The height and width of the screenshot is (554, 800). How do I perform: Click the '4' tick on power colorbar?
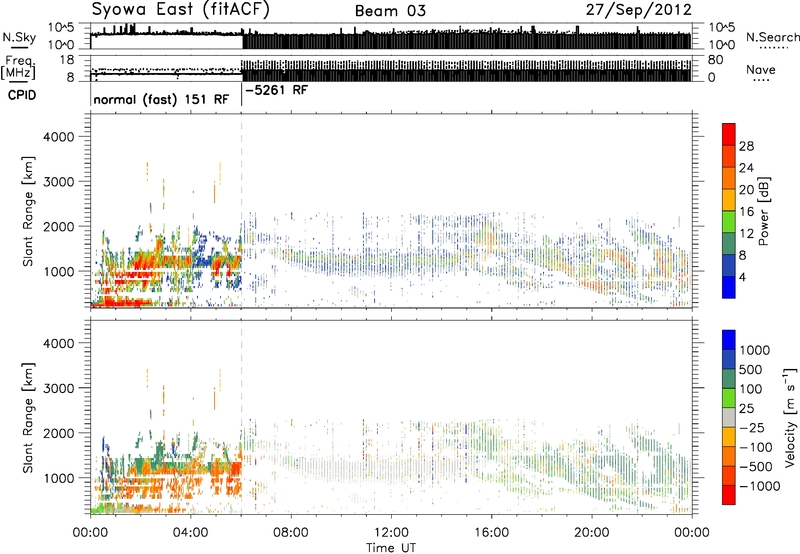coord(742,277)
